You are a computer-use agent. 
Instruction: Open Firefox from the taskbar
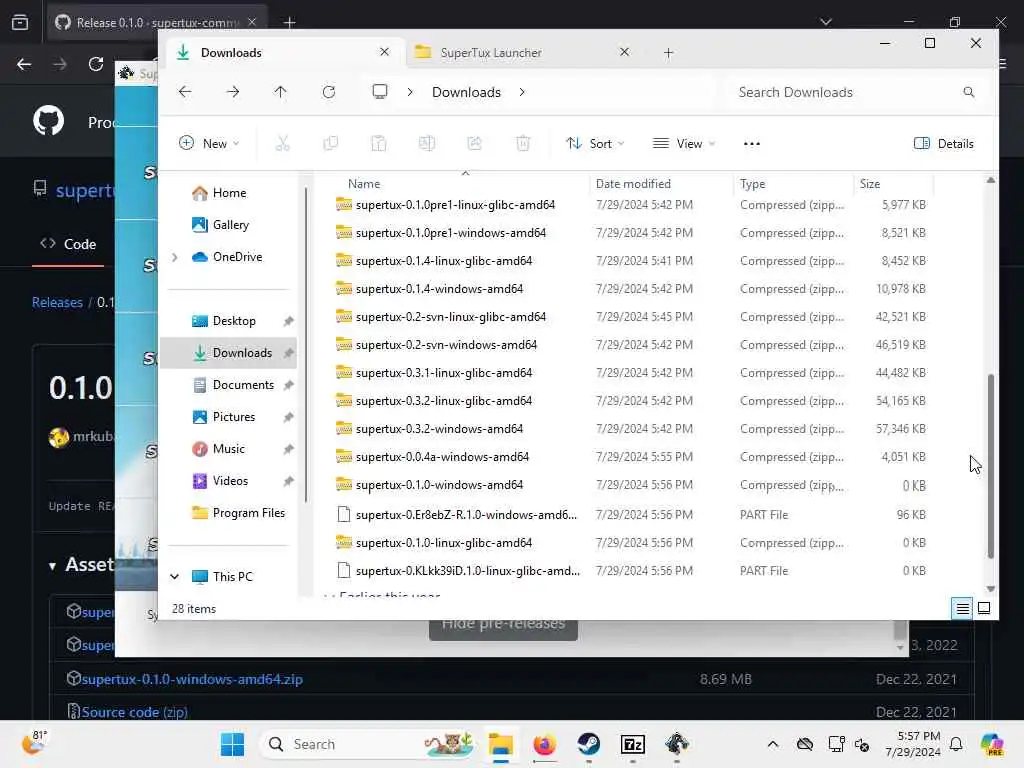pyautogui.click(x=544, y=744)
